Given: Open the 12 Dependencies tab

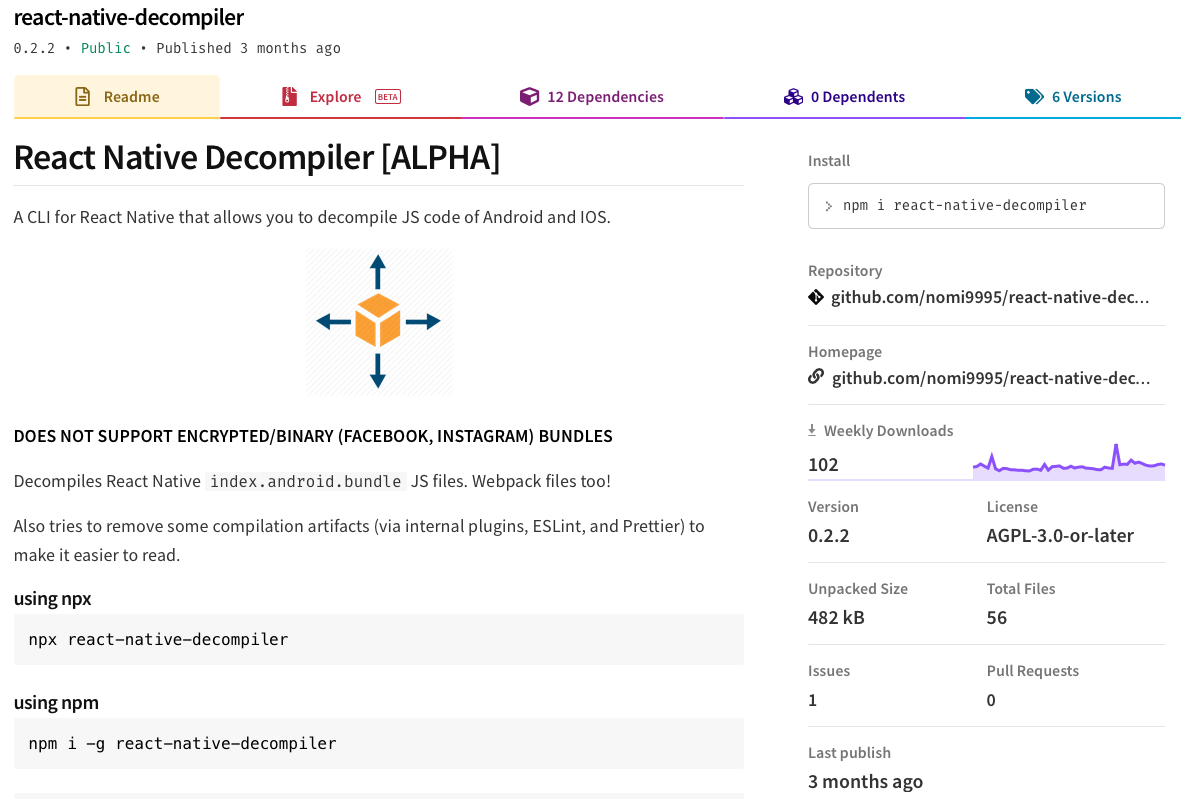Looking at the screenshot, I should (x=591, y=97).
